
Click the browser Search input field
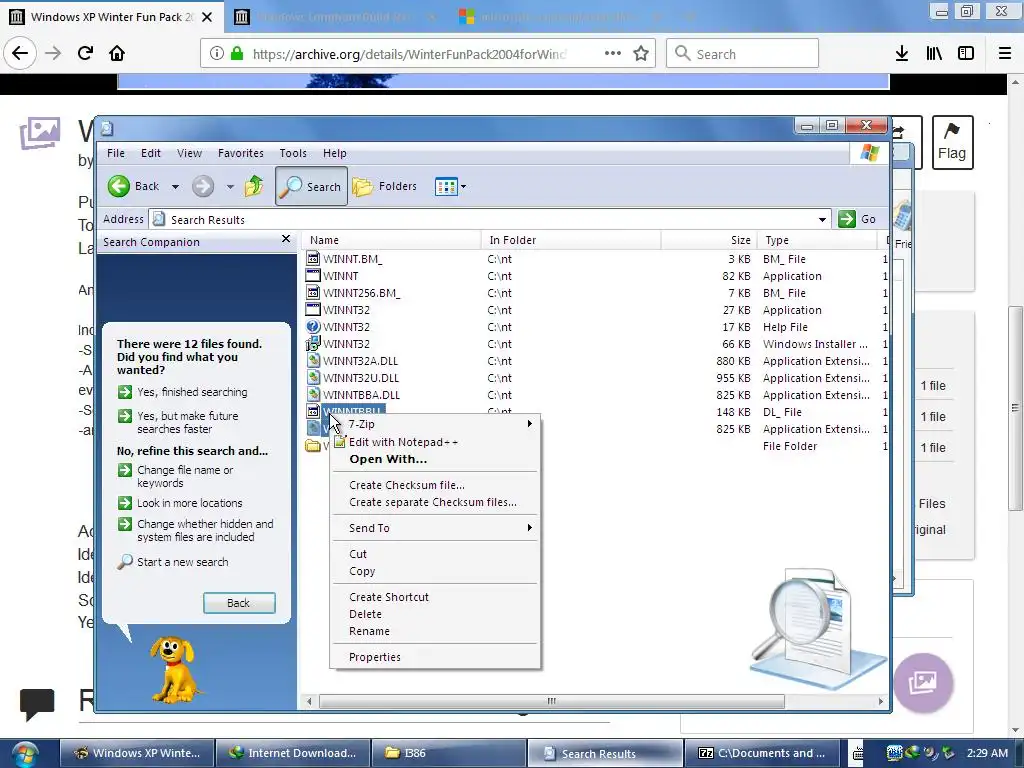[x=743, y=54]
